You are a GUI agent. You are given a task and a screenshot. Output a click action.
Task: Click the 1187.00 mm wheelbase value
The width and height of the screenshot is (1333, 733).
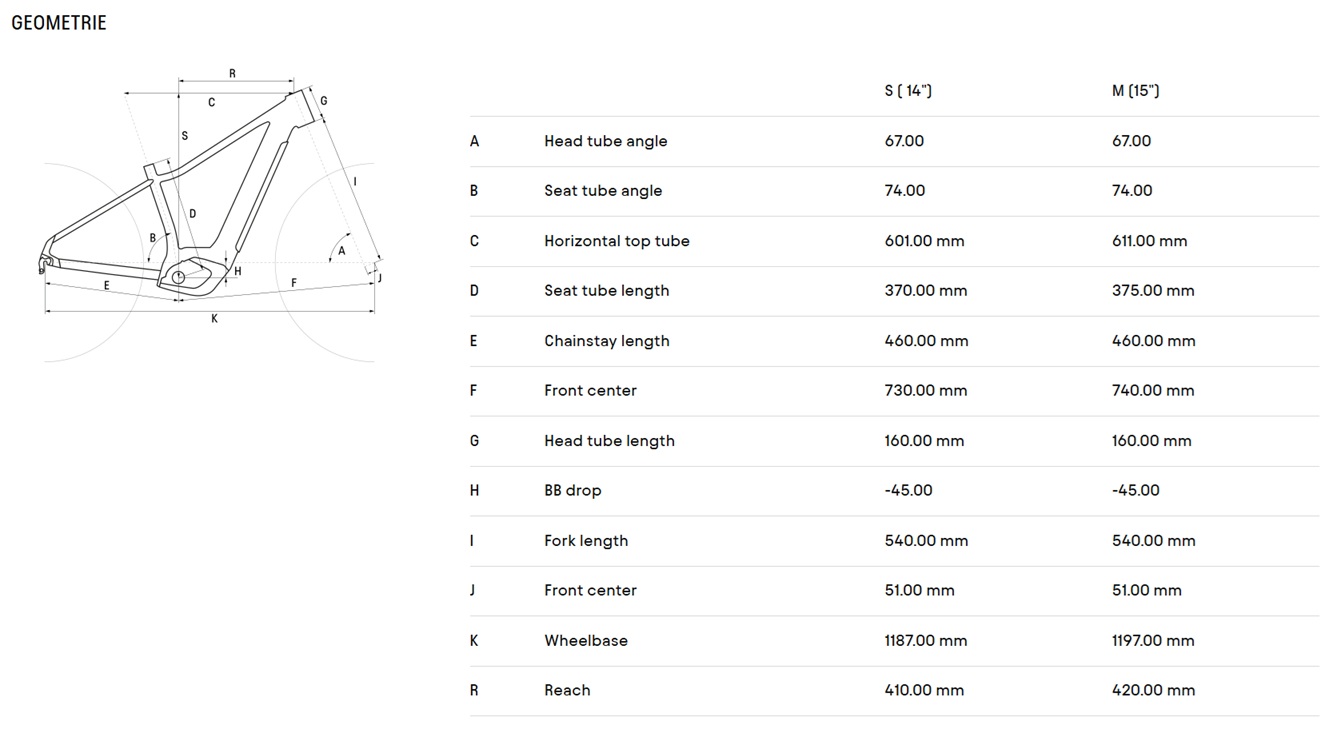coord(926,641)
